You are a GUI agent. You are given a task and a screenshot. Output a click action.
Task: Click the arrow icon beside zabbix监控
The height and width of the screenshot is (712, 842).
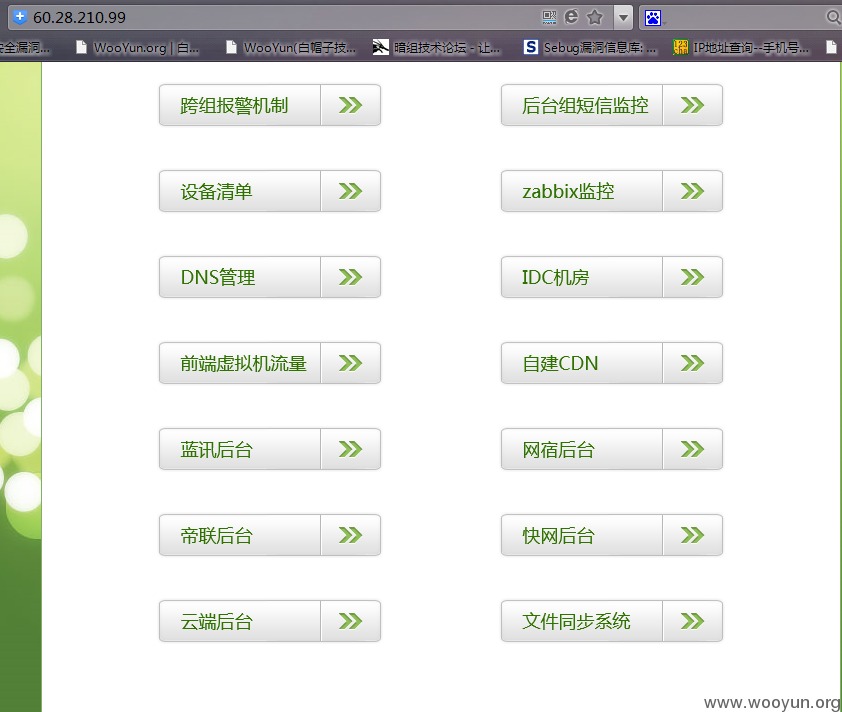pos(692,191)
